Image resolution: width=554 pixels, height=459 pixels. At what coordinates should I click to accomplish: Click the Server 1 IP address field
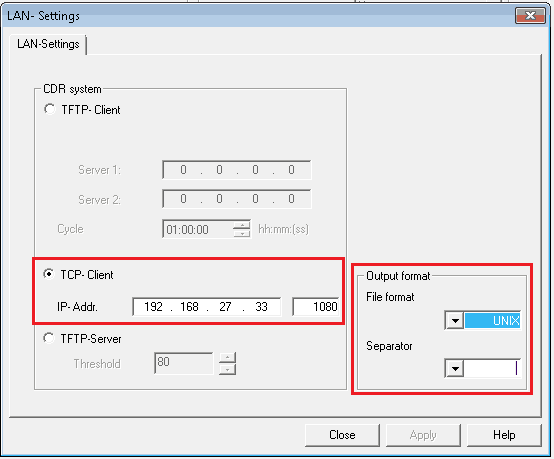point(237,170)
